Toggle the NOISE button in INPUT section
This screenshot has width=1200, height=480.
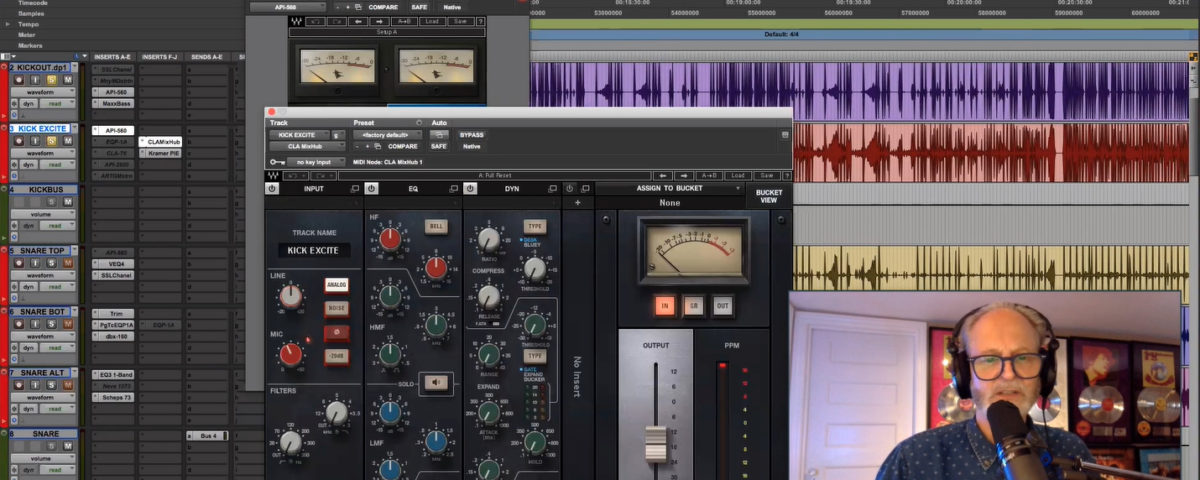click(x=336, y=308)
